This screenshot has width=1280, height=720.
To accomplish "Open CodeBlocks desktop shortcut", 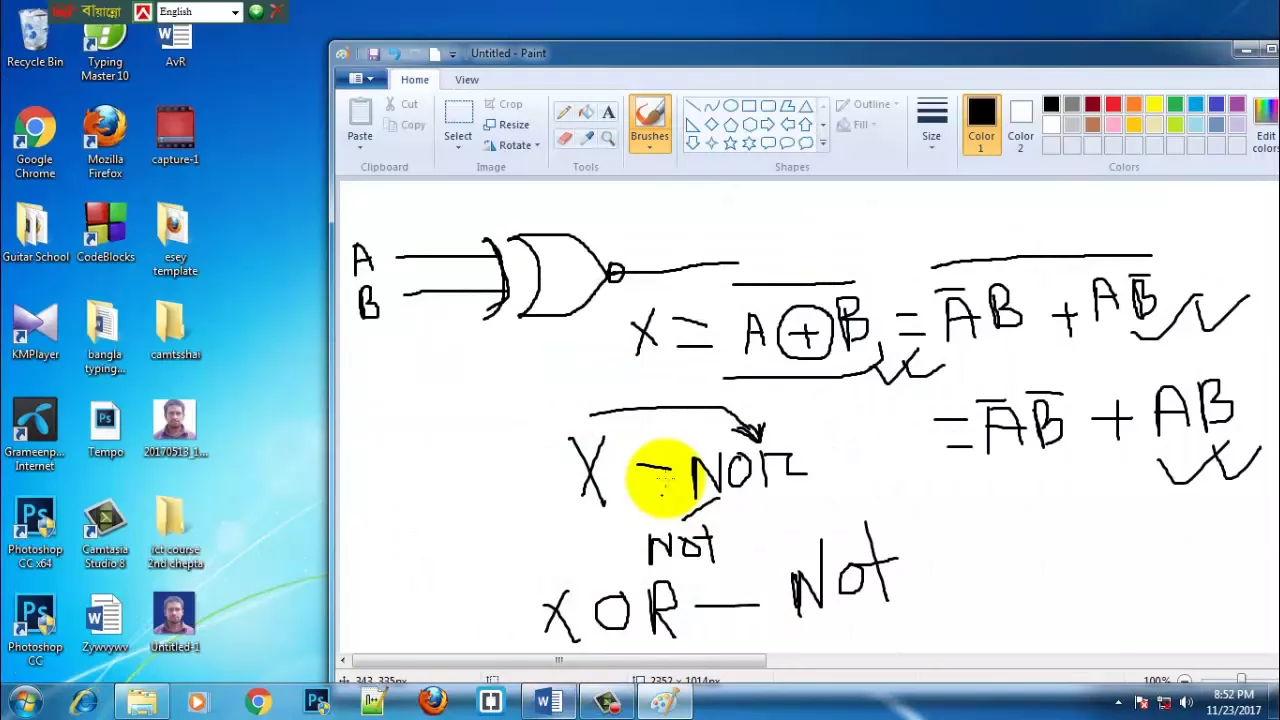I will point(105,232).
